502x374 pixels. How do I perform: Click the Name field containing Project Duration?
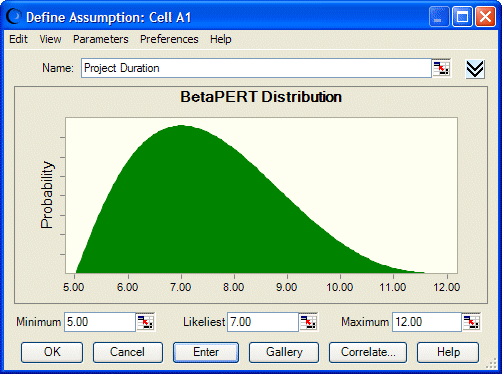(x=256, y=68)
